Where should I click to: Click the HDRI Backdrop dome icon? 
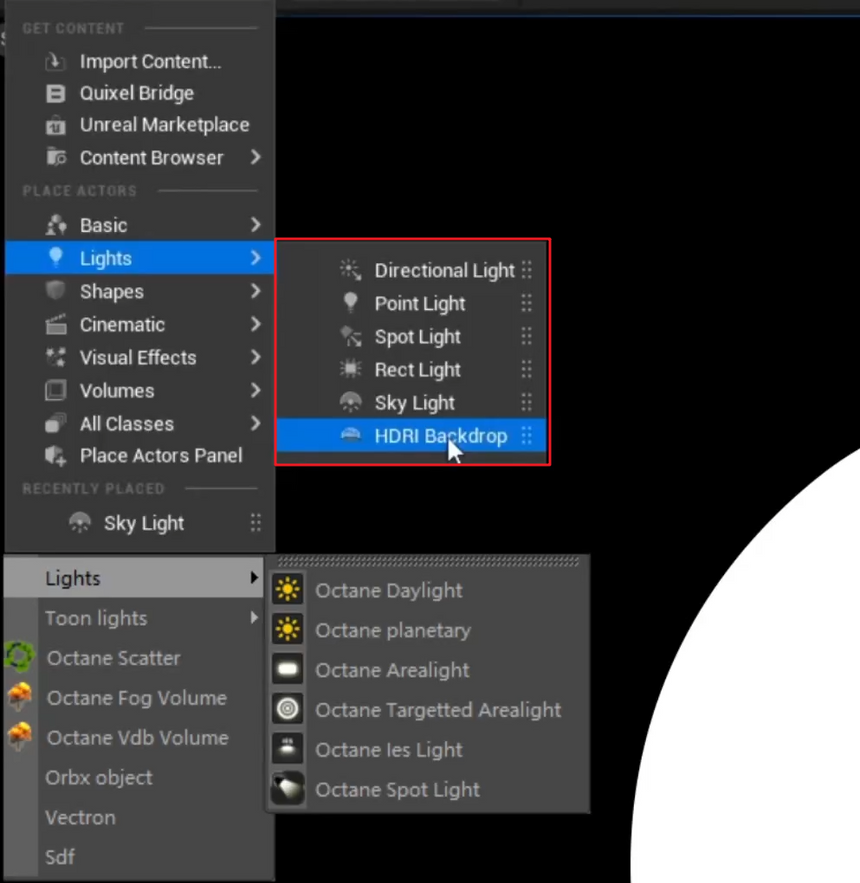coord(350,435)
